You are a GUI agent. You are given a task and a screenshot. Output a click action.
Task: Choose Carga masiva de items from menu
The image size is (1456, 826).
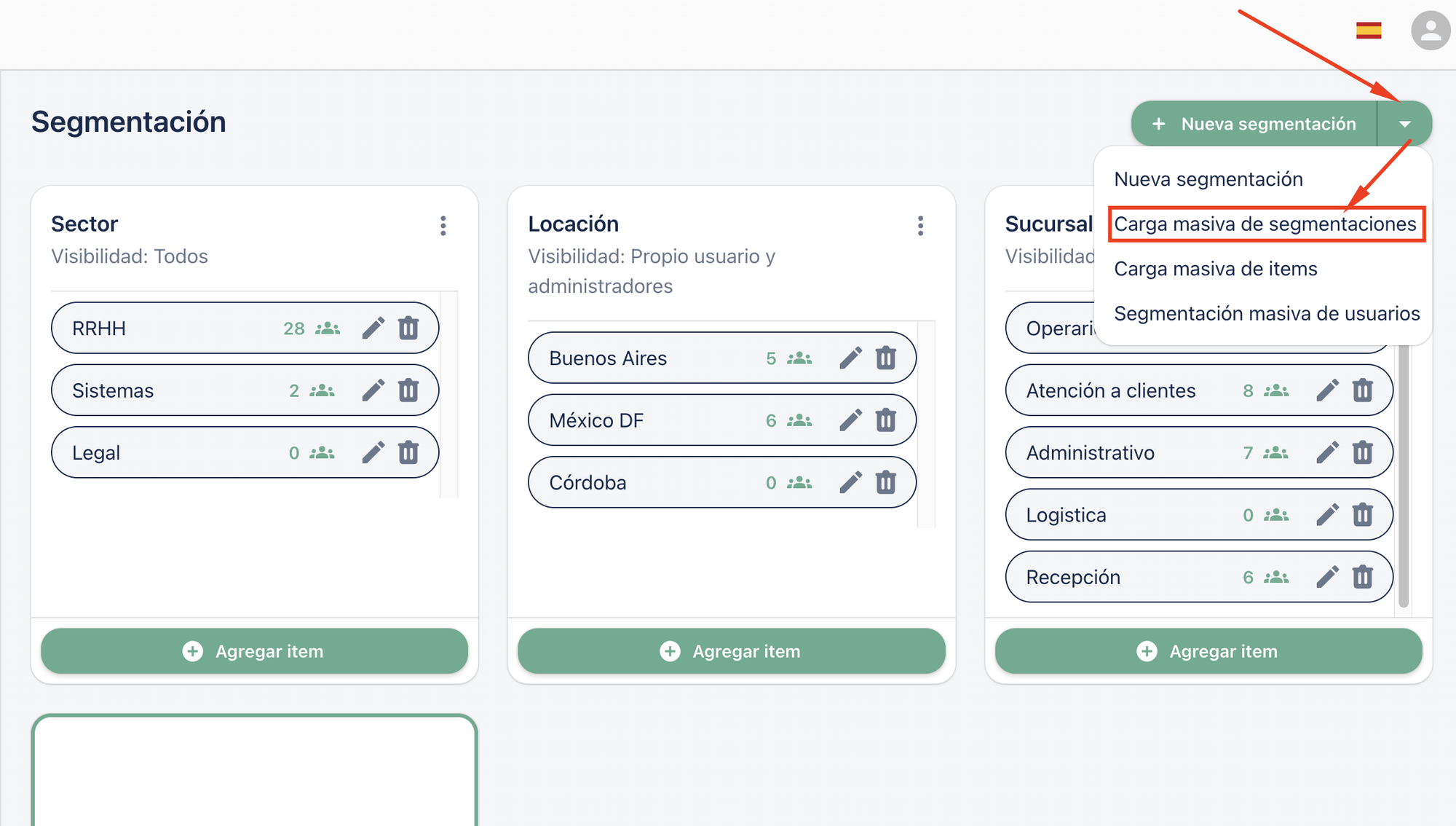coord(1215,269)
